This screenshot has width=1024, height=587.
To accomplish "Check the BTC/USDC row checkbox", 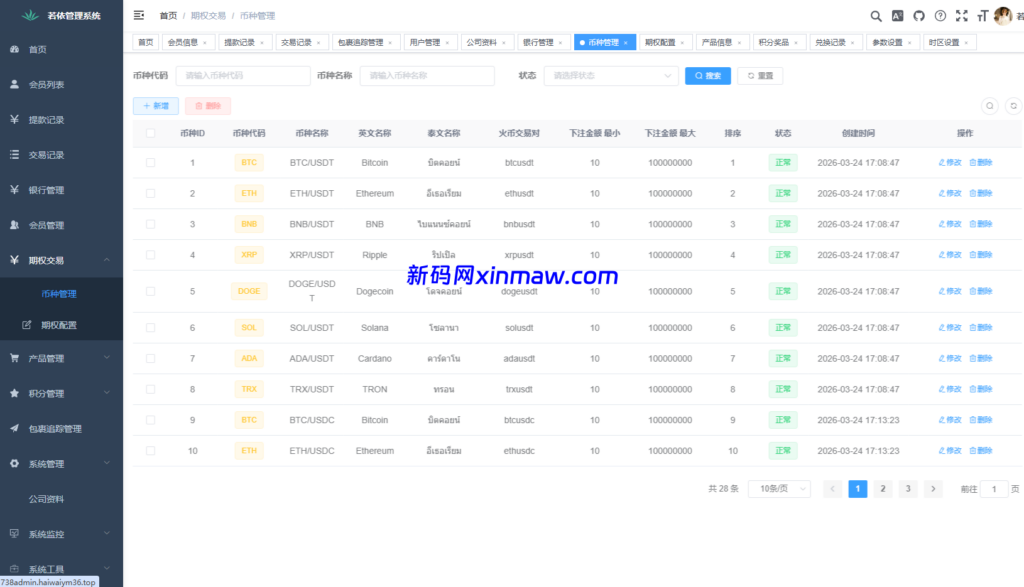I will [x=150, y=420].
